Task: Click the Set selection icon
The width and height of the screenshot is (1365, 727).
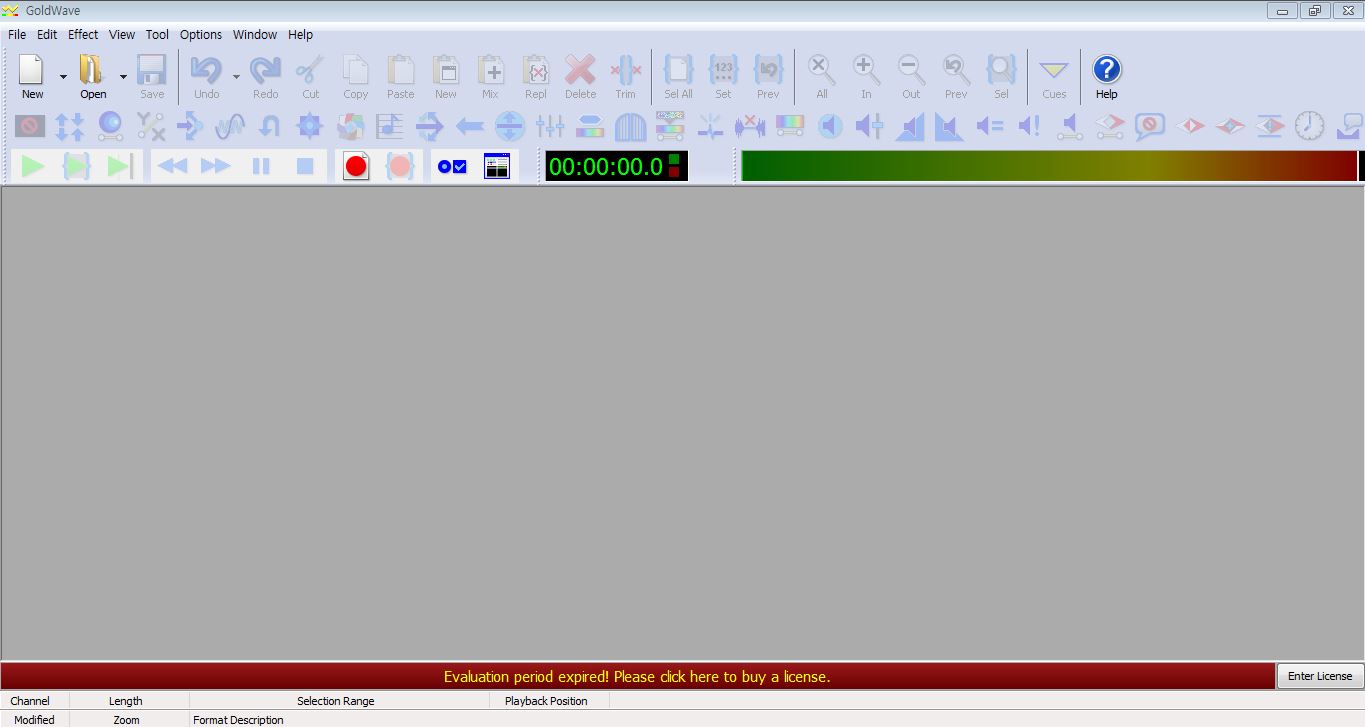Action: coord(723,76)
